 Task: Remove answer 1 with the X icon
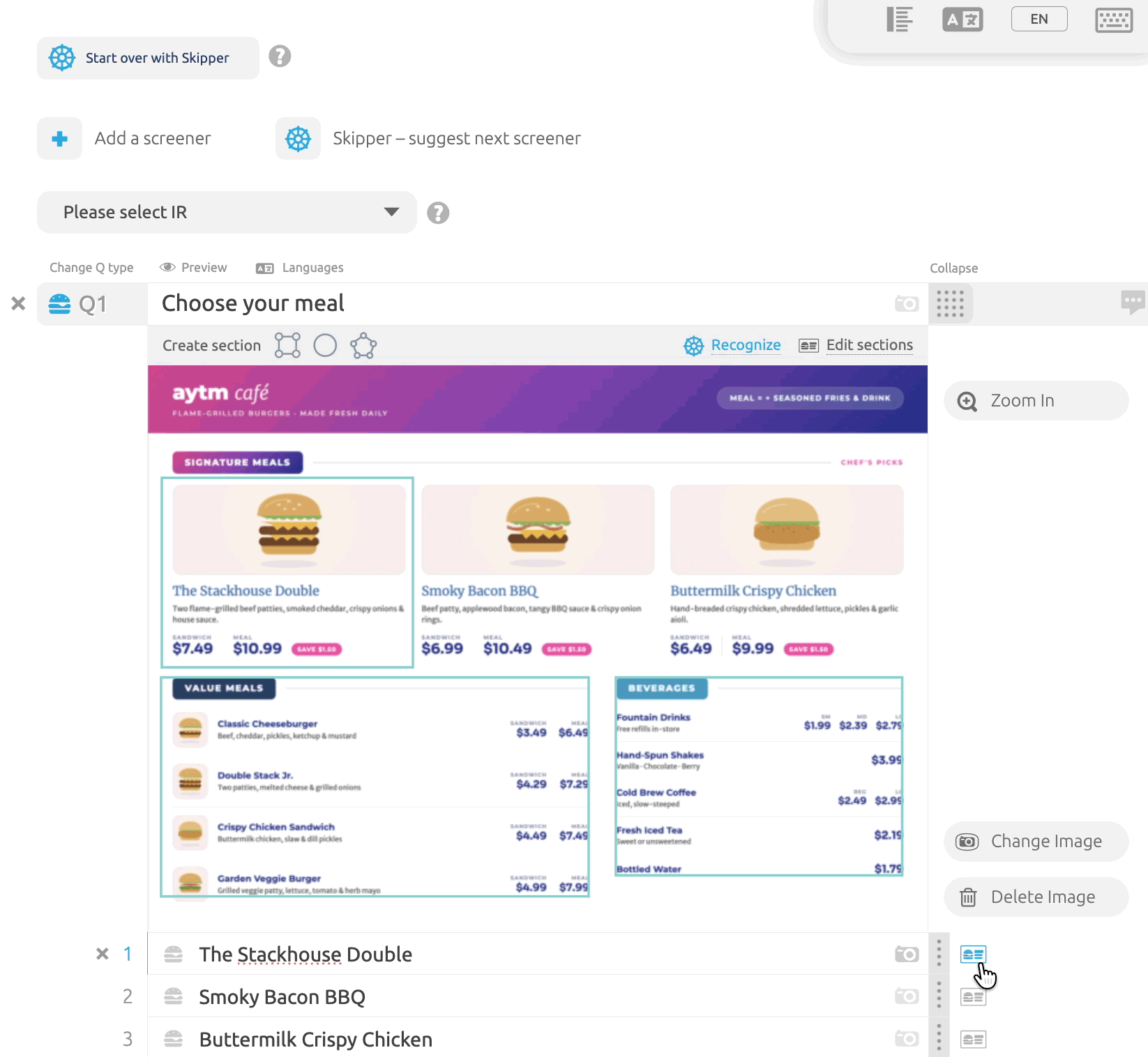click(x=103, y=954)
